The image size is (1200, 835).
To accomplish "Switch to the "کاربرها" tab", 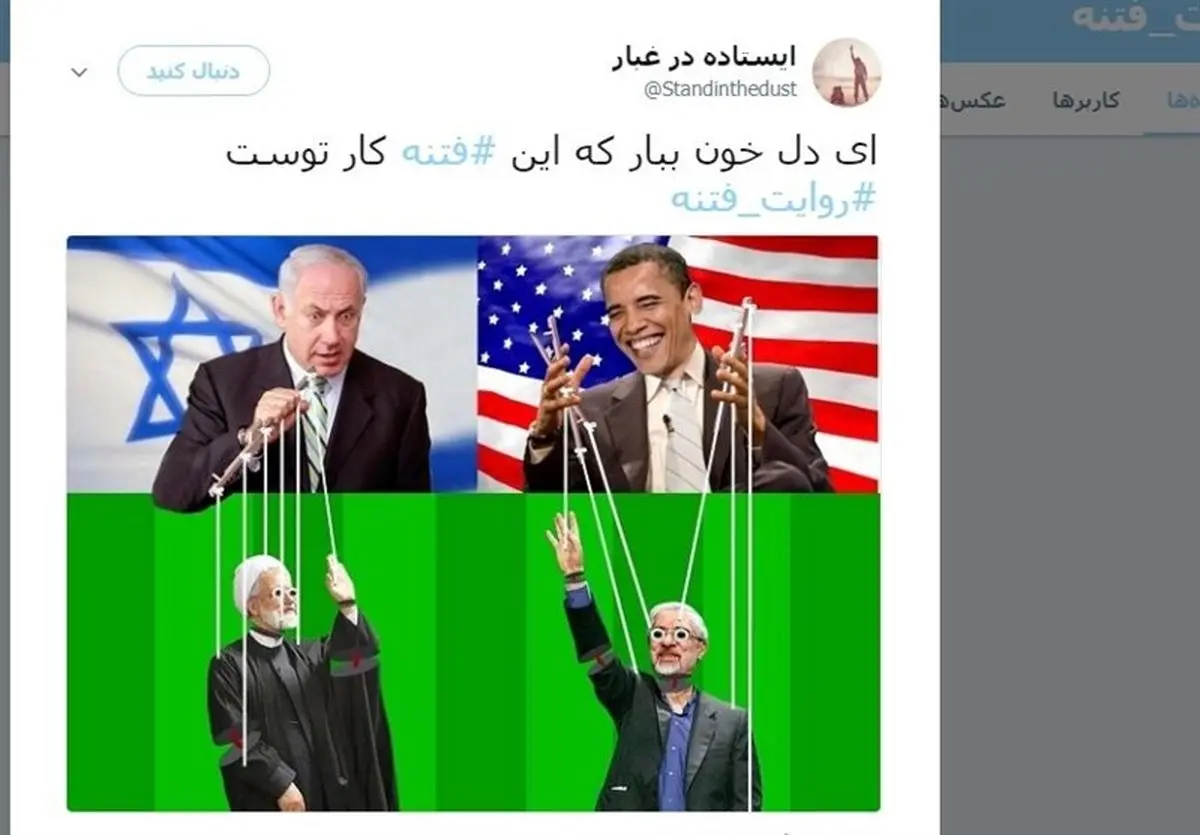I will (x=1085, y=101).
